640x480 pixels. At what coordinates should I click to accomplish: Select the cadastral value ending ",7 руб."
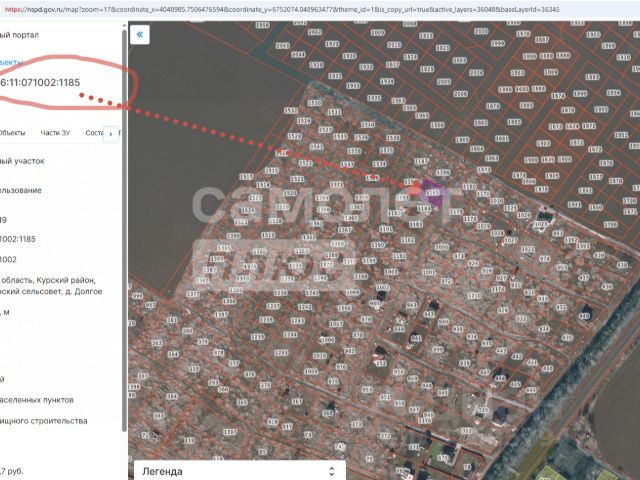point(12,471)
